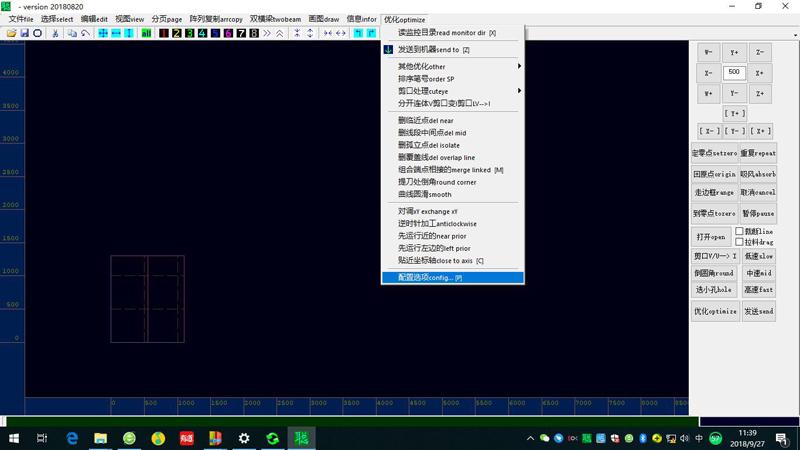
Task: Click the save floppy disk toolbar icon
Action: coord(24,33)
